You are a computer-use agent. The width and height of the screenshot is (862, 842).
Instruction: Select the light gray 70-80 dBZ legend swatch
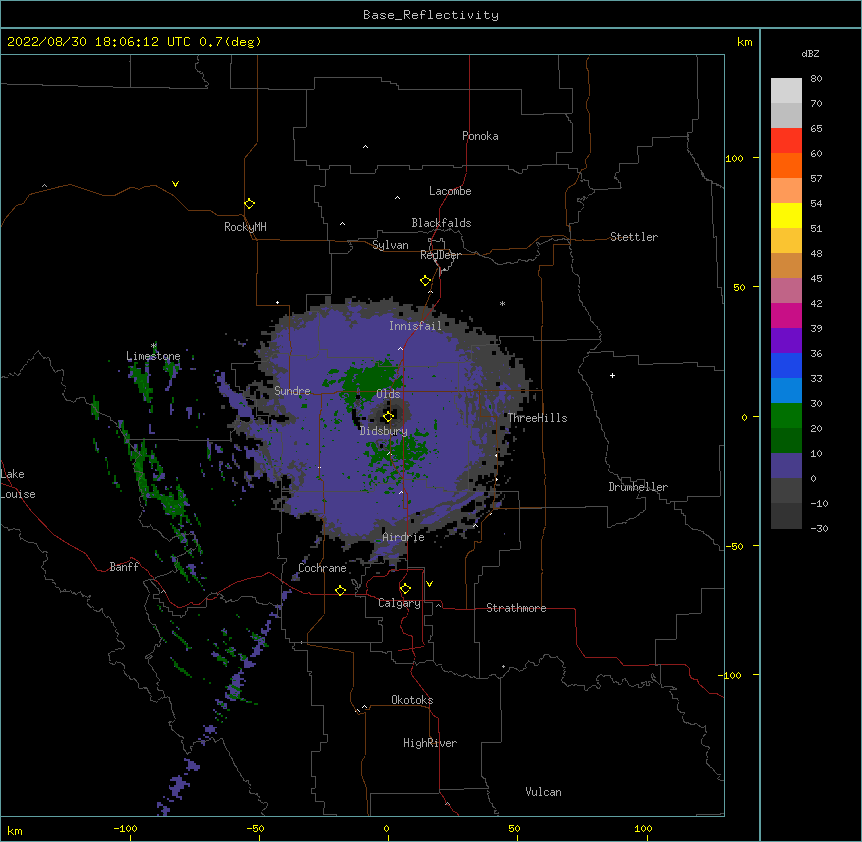pos(786,91)
